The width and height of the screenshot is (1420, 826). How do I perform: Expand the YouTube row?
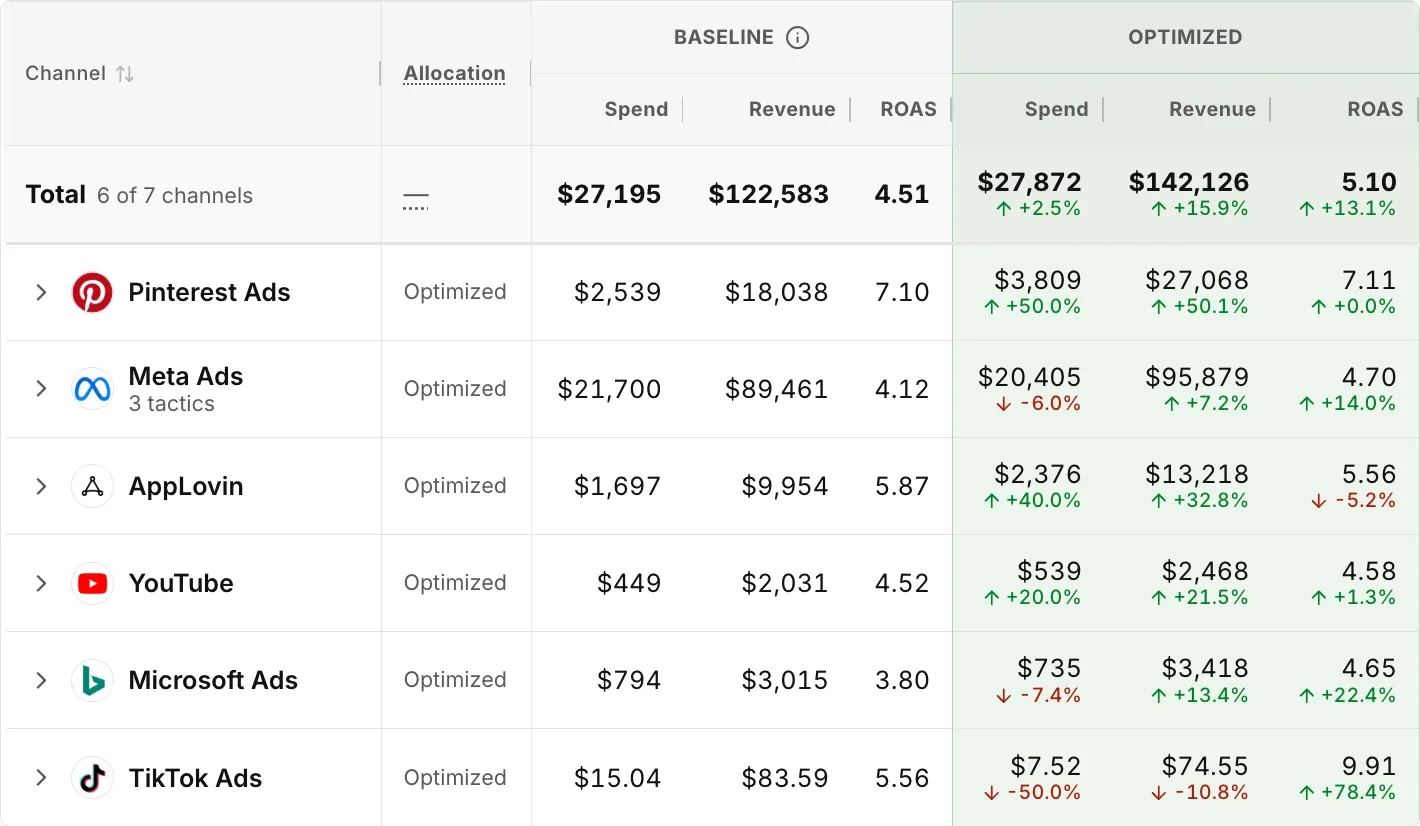click(x=41, y=583)
